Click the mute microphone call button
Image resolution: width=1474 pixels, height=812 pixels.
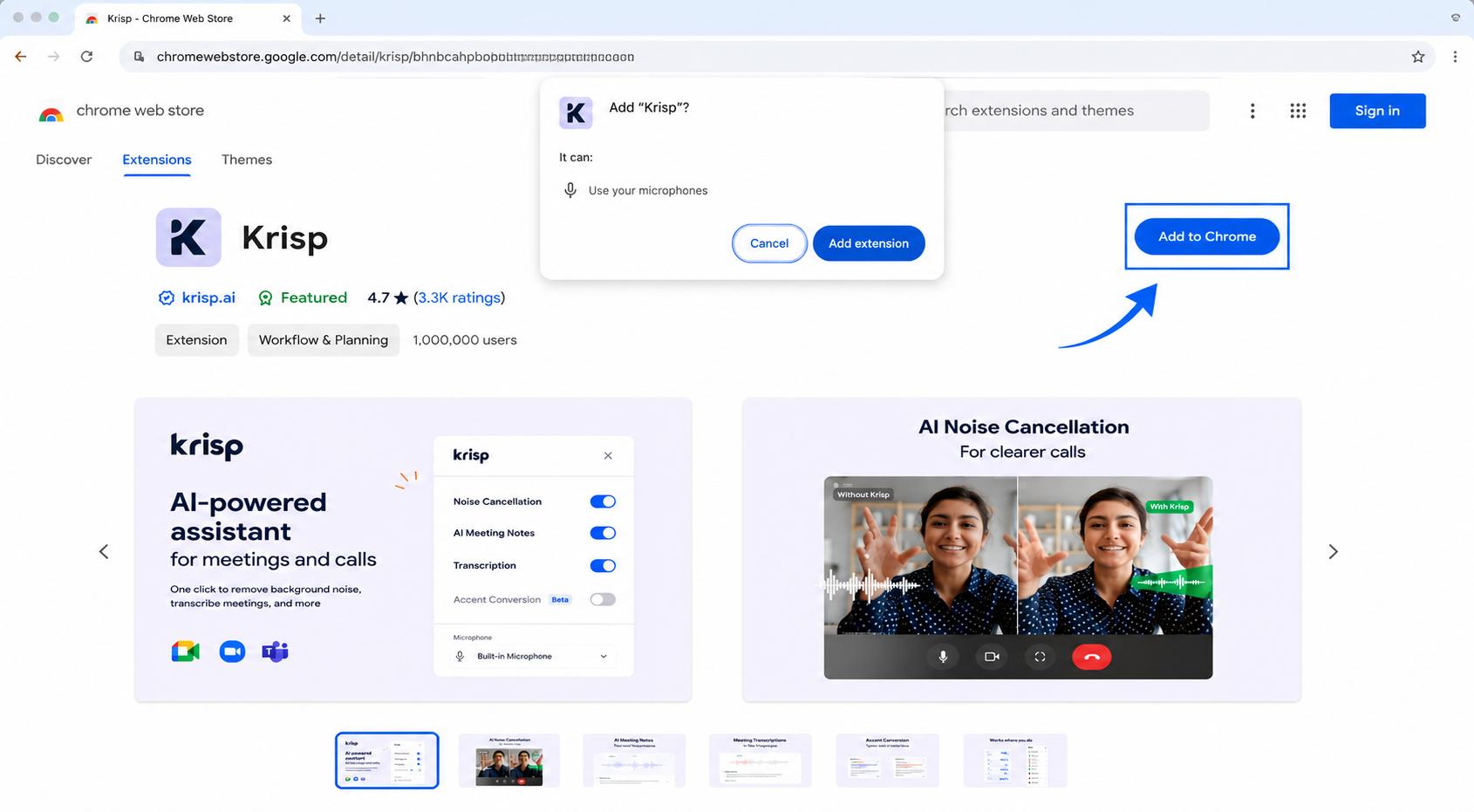tap(943, 657)
